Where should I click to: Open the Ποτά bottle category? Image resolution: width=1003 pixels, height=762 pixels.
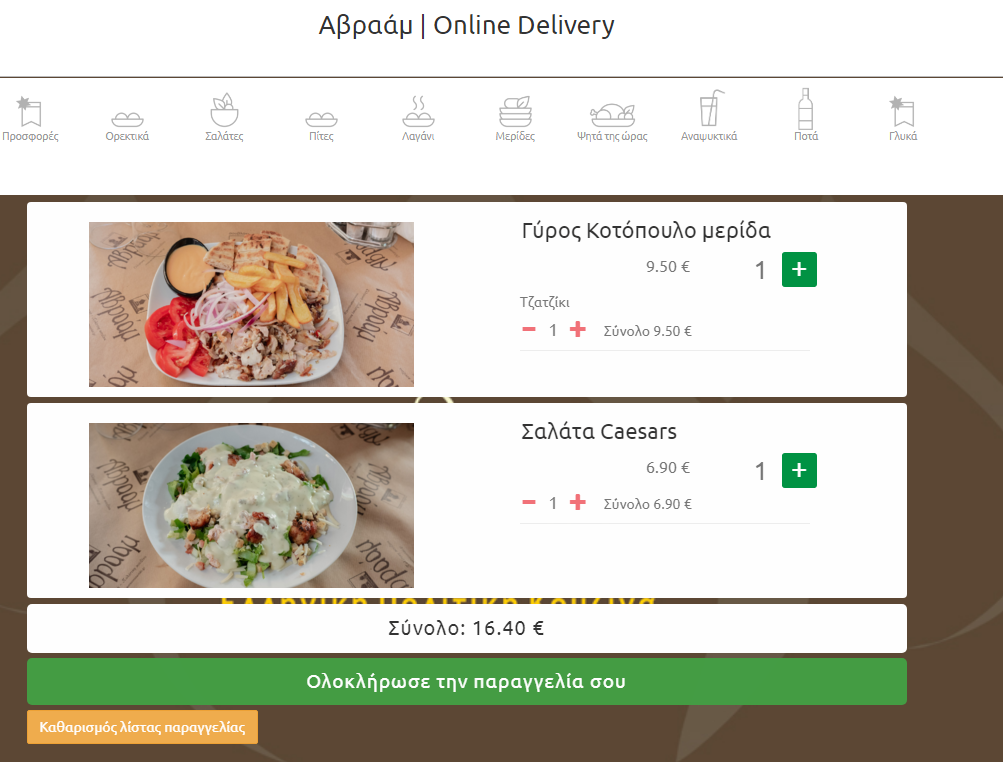point(806,115)
